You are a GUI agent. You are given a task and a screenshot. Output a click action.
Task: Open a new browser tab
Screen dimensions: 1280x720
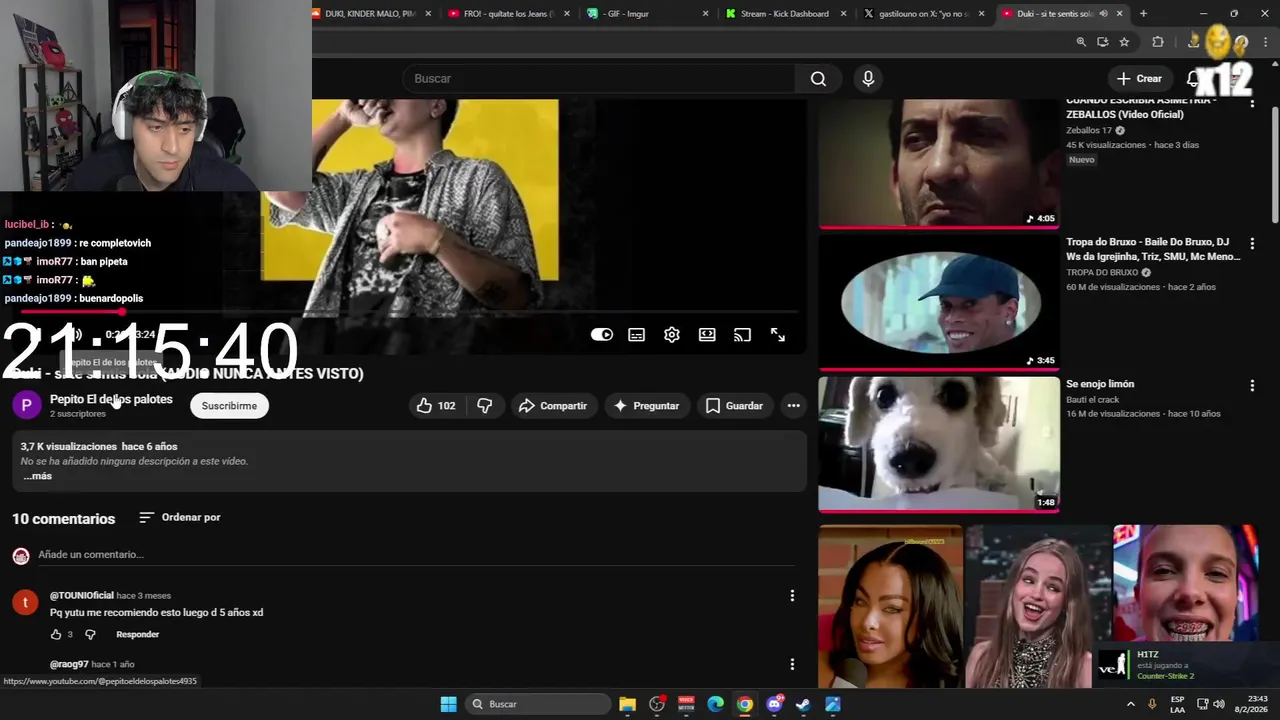tap(1143, 14)
